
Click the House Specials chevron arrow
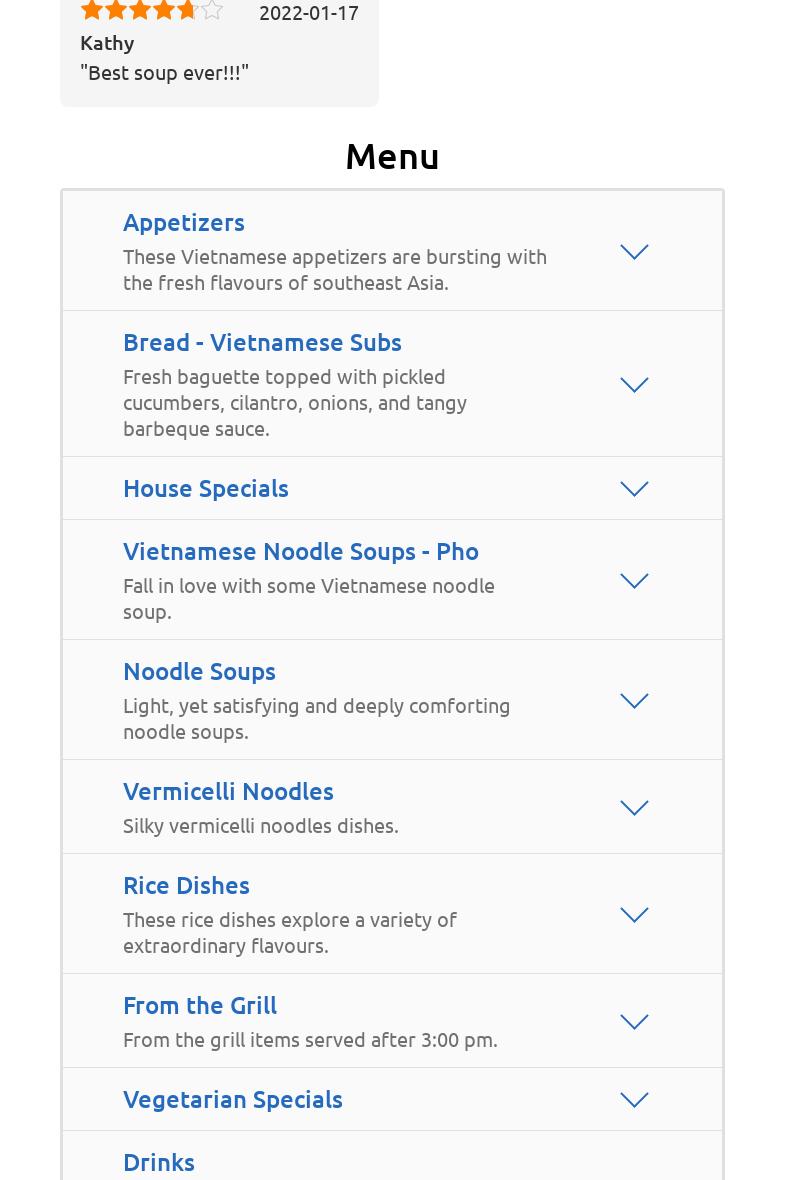pyautogui.click(x=634, y=489)
